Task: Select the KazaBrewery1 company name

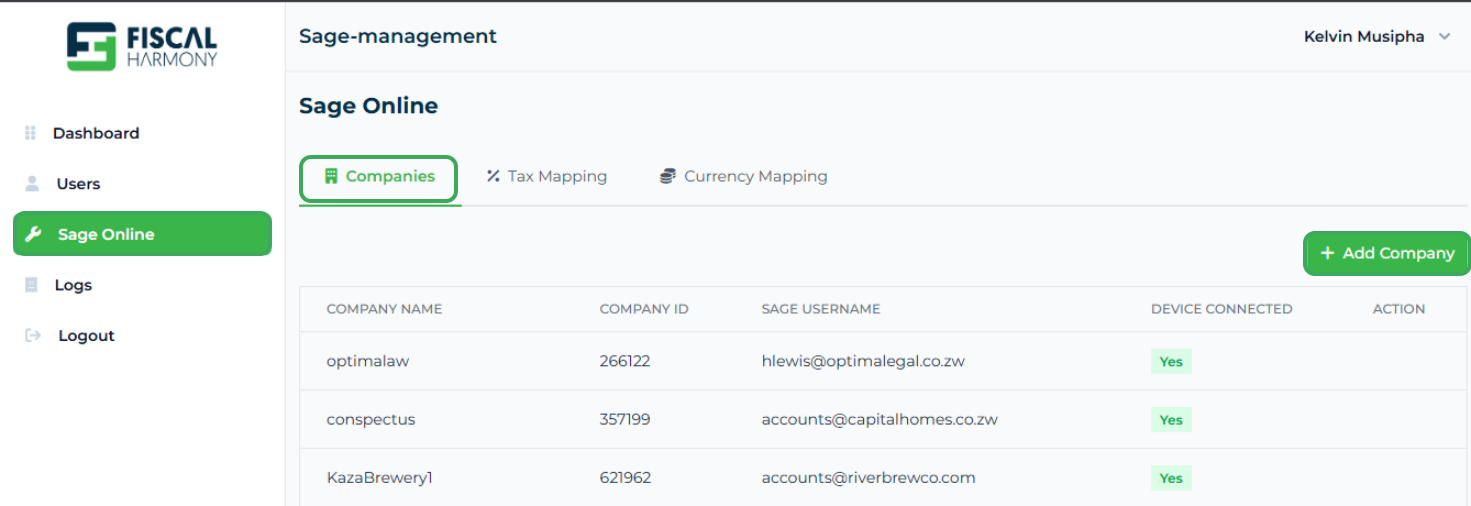Action: [379, 477]
